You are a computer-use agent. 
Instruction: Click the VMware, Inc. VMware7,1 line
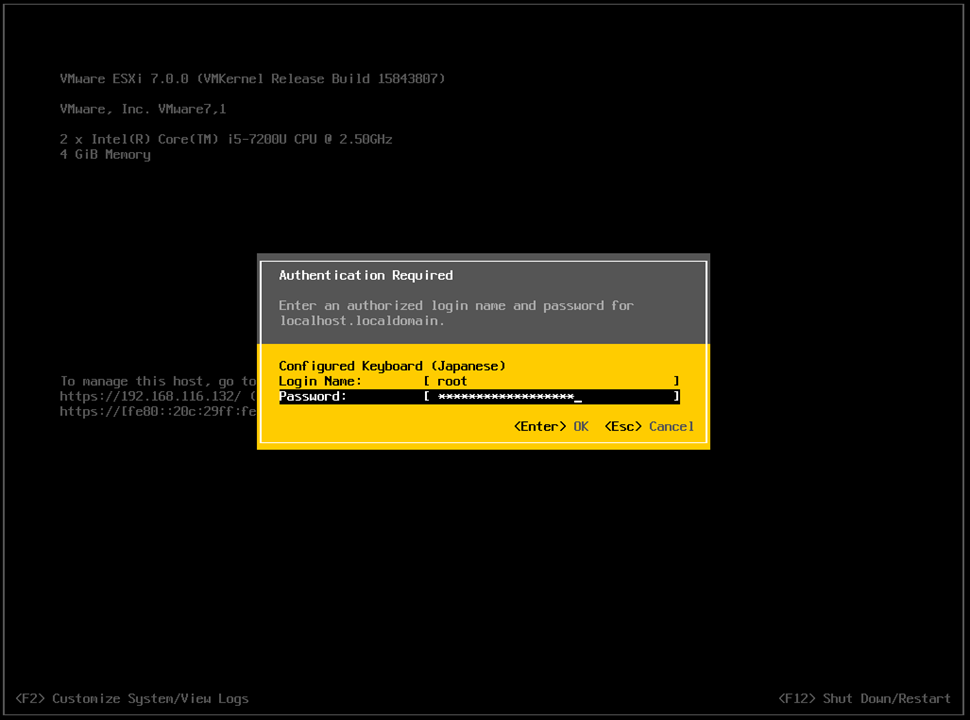(143, 109)
